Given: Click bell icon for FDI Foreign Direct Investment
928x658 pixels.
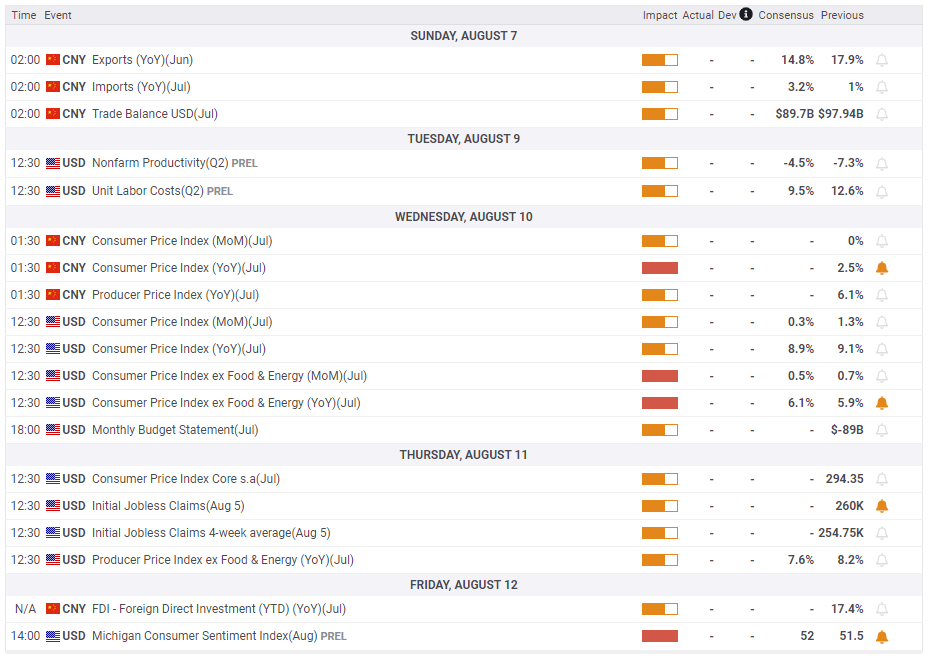Looking at the screenshot, I should click(881, 609).
